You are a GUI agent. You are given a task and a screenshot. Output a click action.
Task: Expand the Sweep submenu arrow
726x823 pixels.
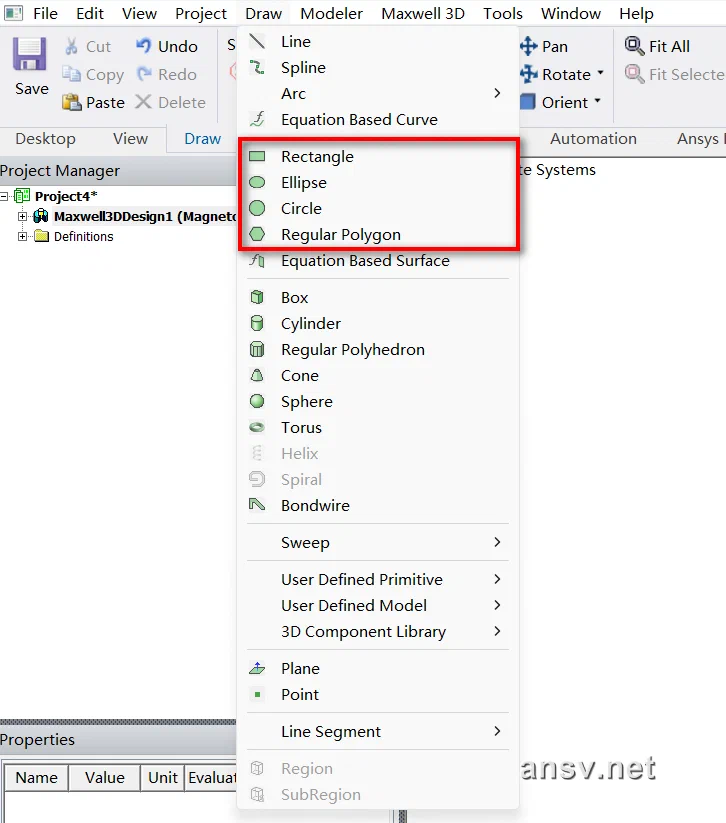[497, 542]
